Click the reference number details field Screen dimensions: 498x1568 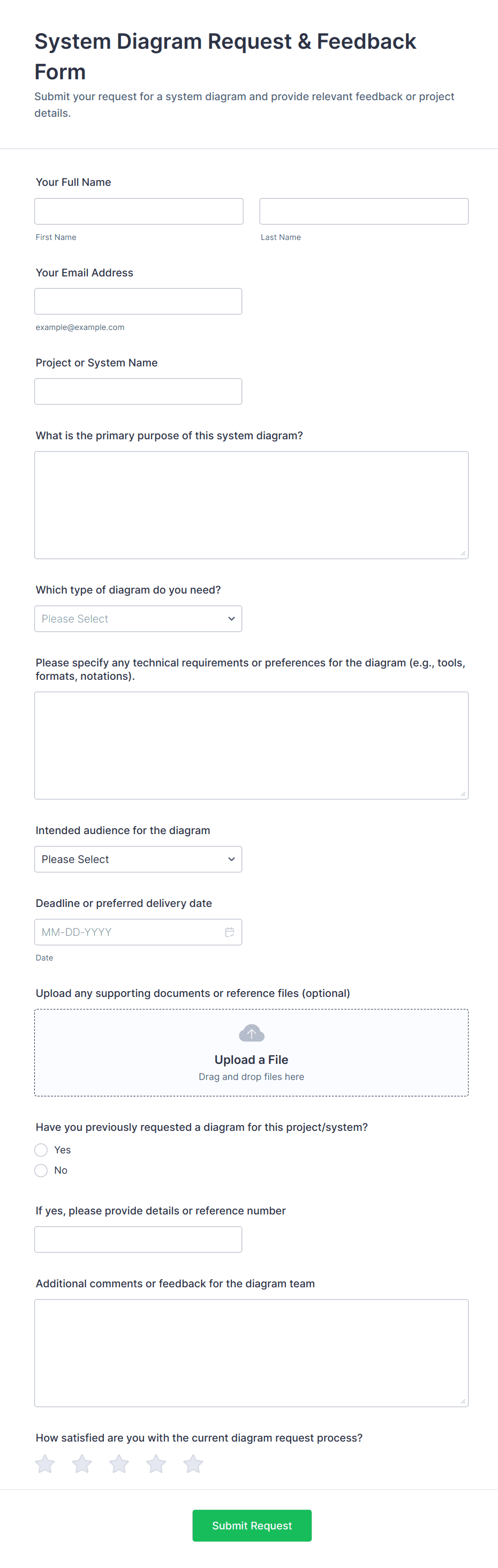tap(138, 1239)
